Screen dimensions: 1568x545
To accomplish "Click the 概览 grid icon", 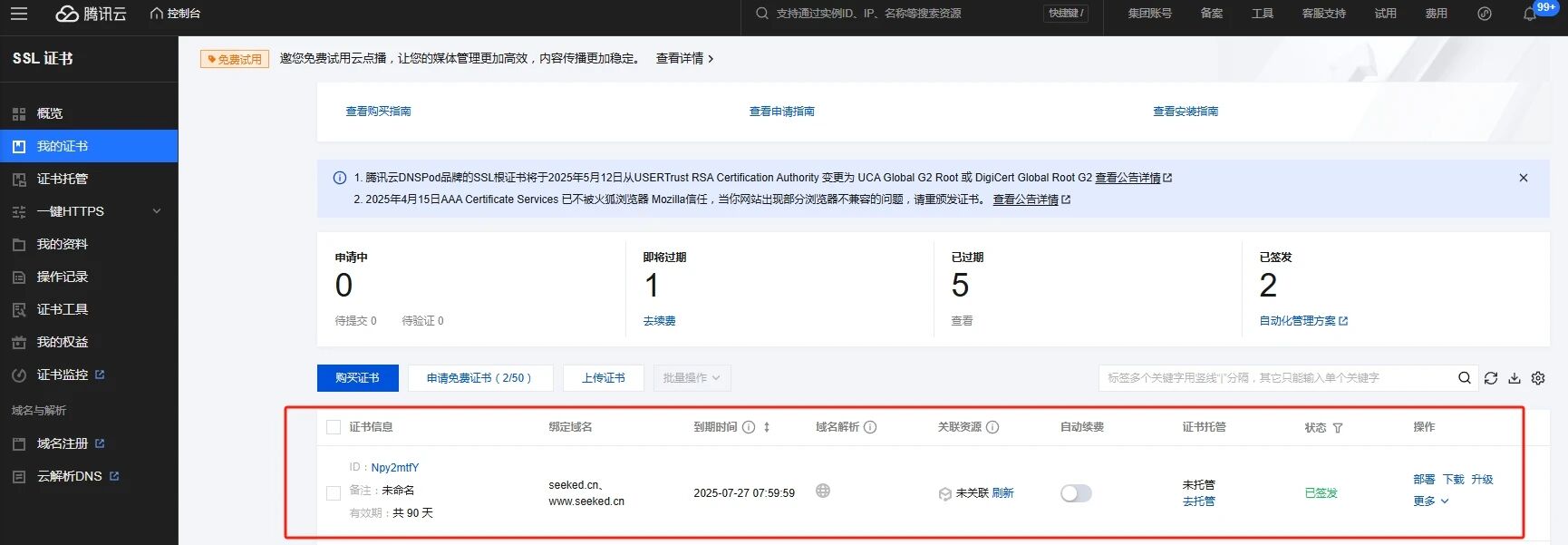I will (x=19, y=114).
